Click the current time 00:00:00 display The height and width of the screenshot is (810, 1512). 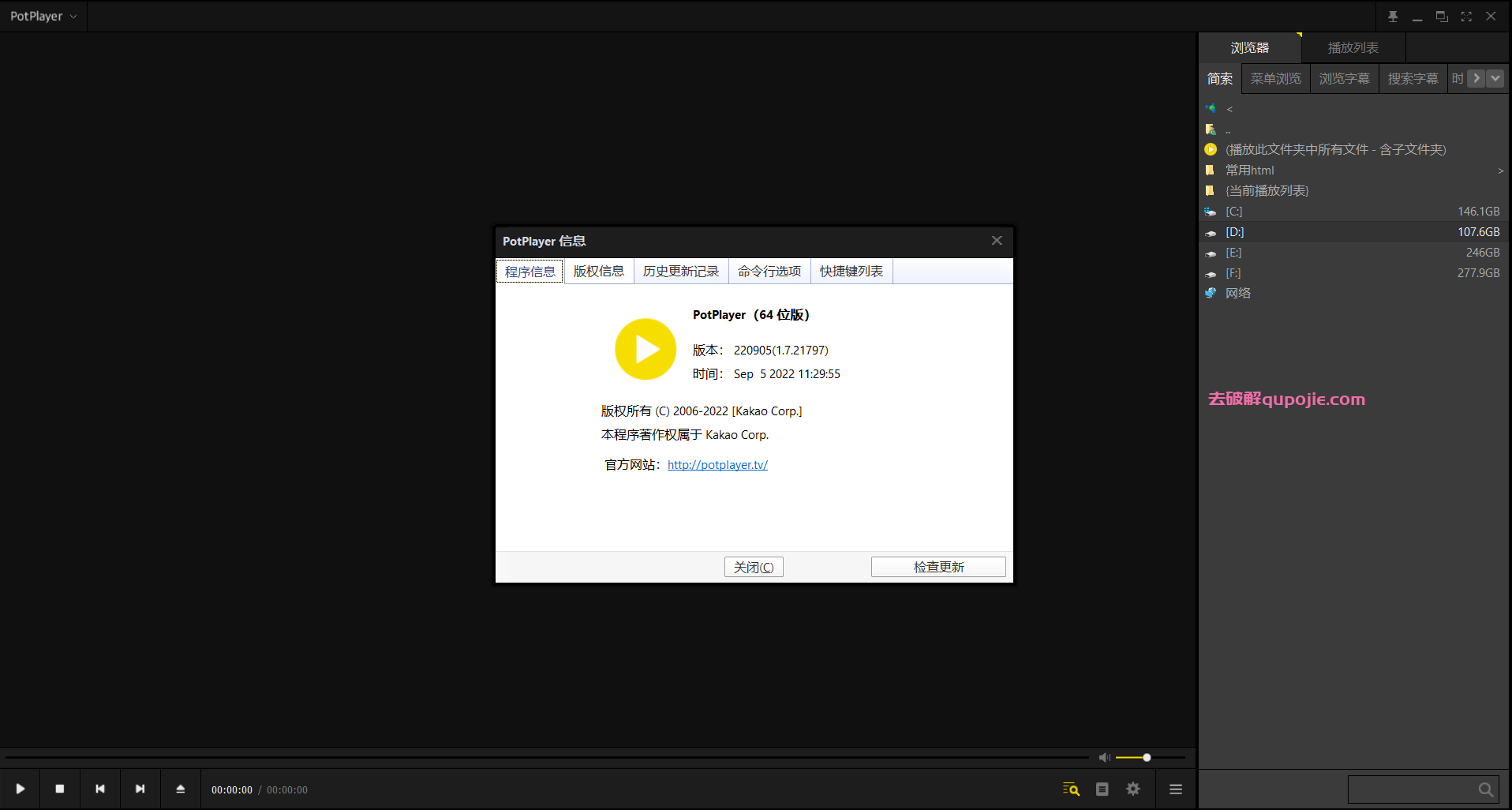(x=232, y=789)
